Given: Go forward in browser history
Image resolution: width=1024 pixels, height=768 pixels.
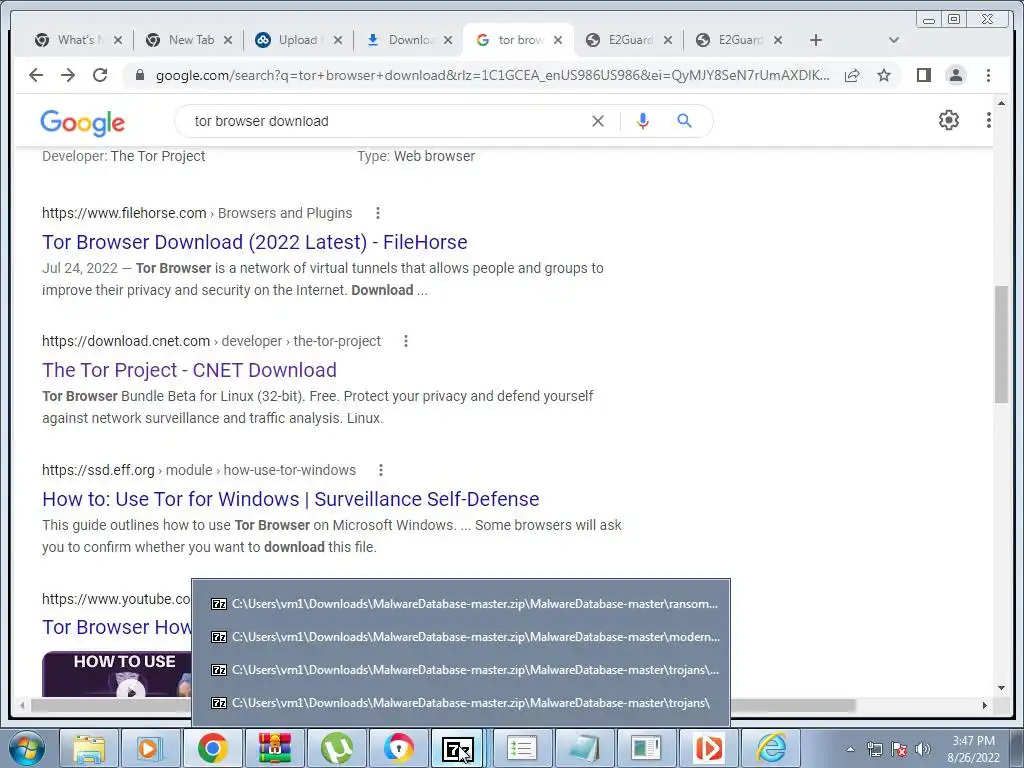Looking at the screenshot, I should (x=68, y=75).
